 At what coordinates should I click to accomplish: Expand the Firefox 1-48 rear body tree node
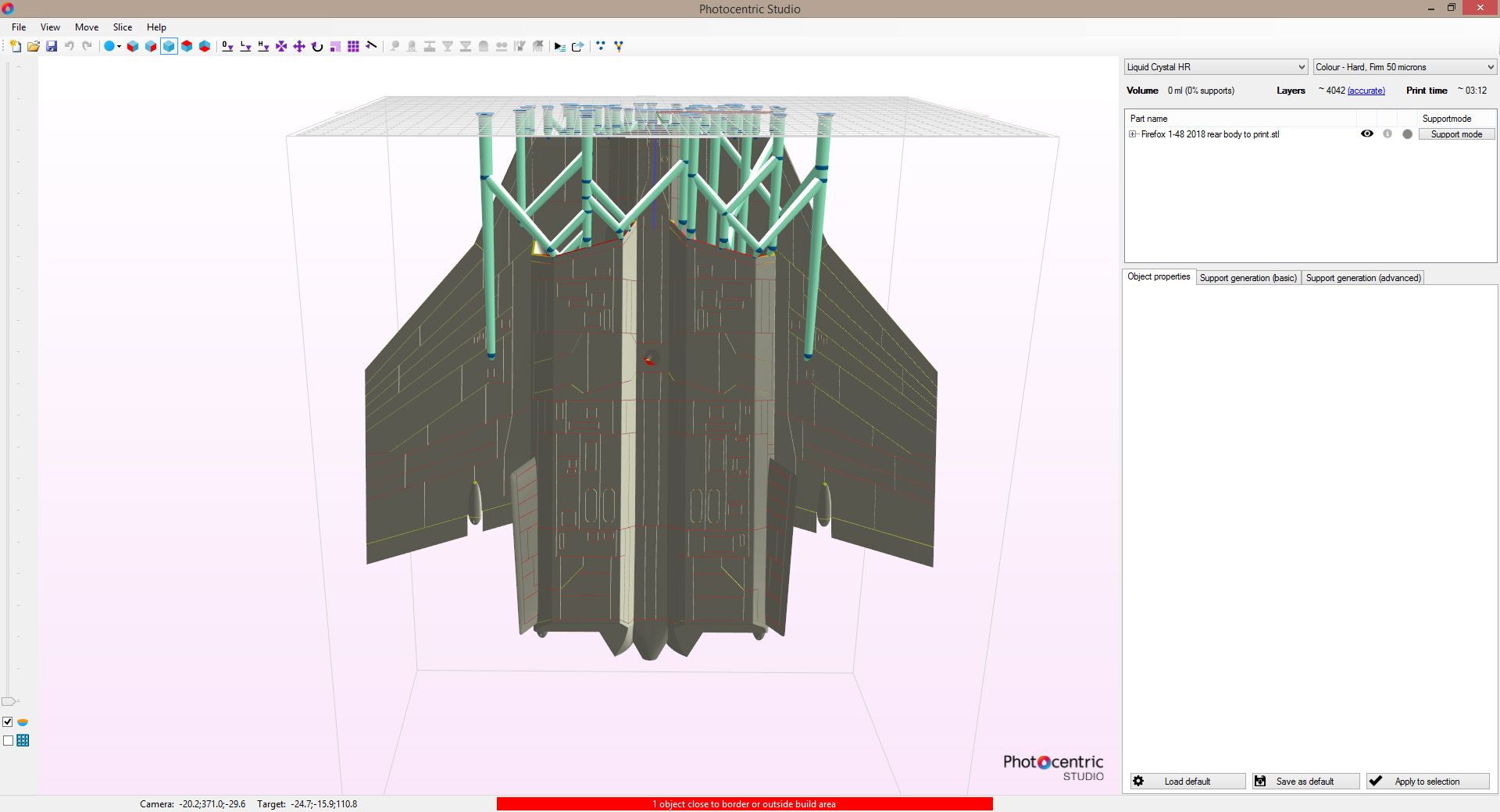(1133, 134)
